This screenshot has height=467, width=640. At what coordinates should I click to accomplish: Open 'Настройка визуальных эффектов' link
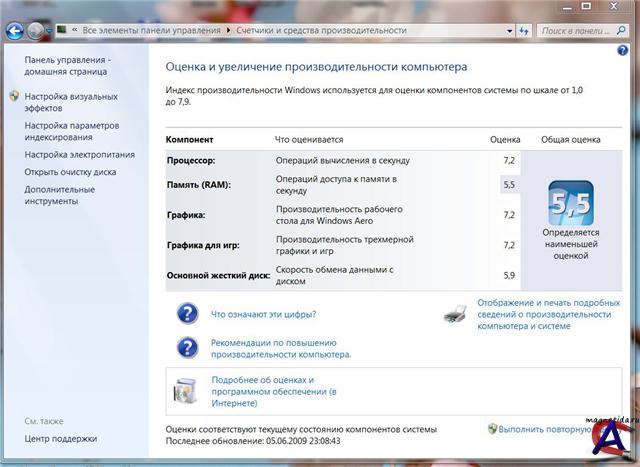(71, 102)
